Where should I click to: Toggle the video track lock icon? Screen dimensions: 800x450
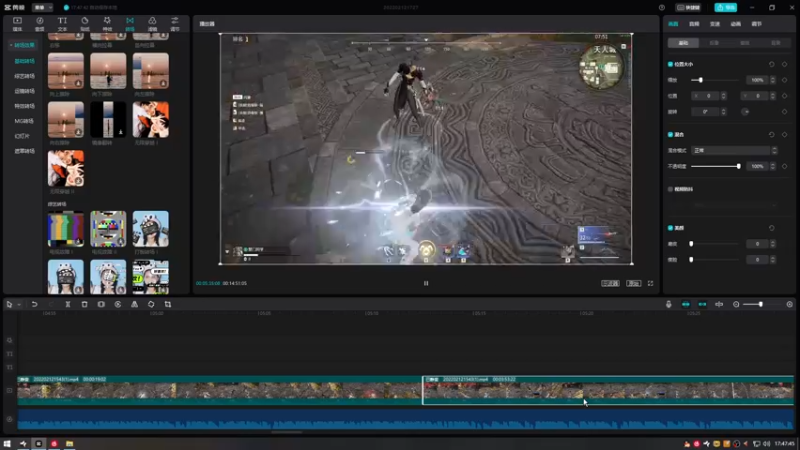click(x=9, y=391)
